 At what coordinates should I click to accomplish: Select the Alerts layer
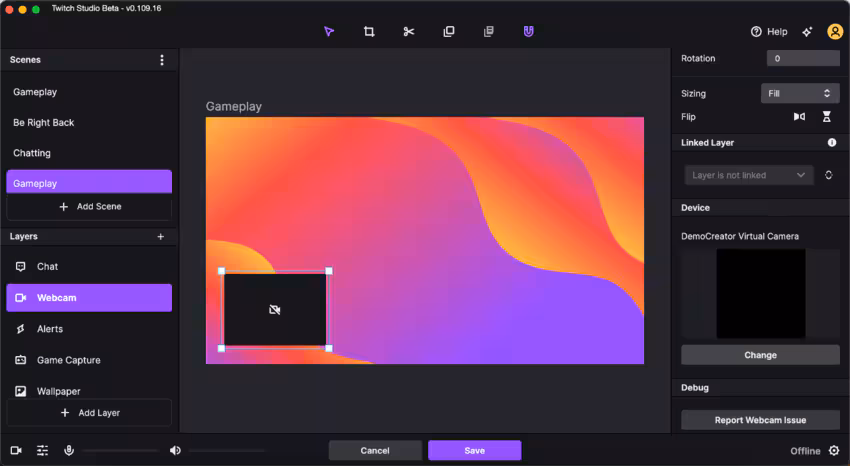(x=89, y=329)
